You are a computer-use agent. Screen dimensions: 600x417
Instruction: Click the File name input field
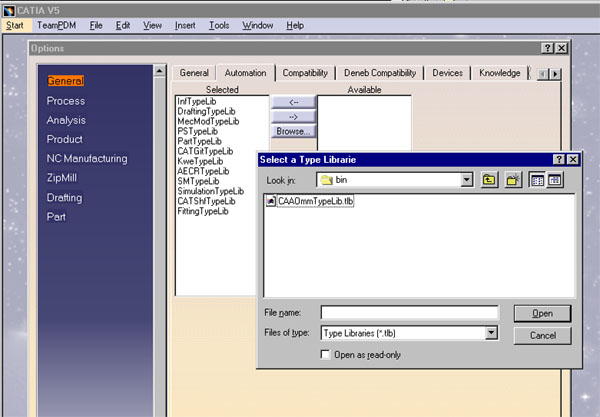click(x=409, y=313)
